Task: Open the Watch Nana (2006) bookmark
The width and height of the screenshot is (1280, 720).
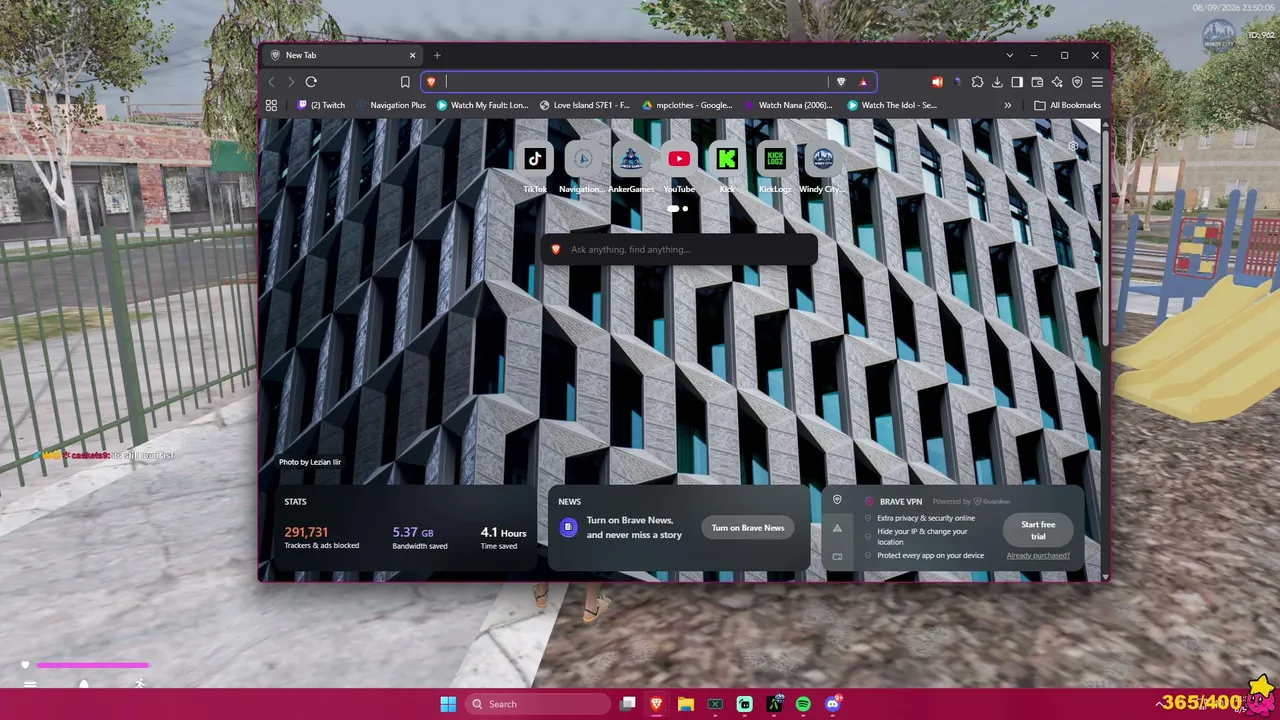Action: click(789, 105)
